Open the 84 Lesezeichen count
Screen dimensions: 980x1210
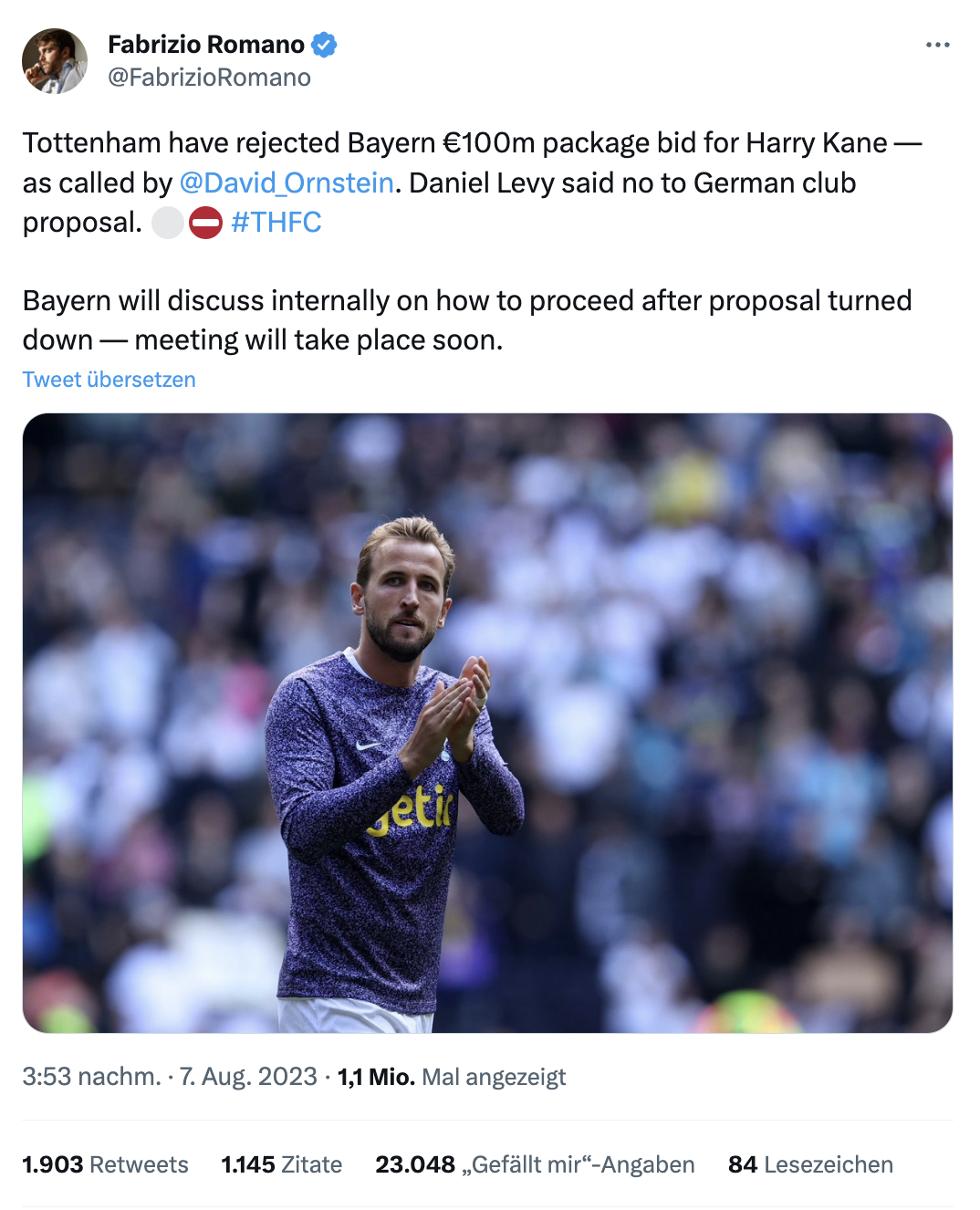coord(810,1164)
